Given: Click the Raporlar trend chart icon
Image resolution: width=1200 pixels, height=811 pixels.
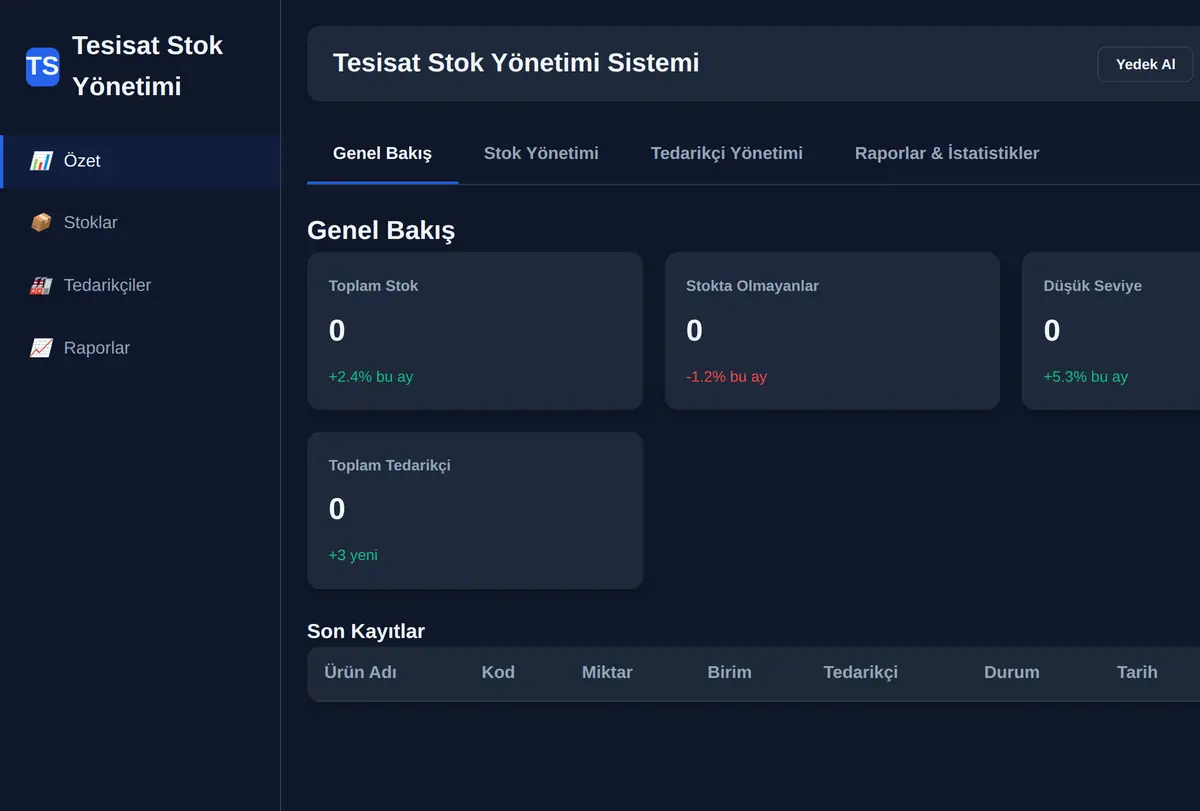Looking at the screenshot, I should pos(41,348).
